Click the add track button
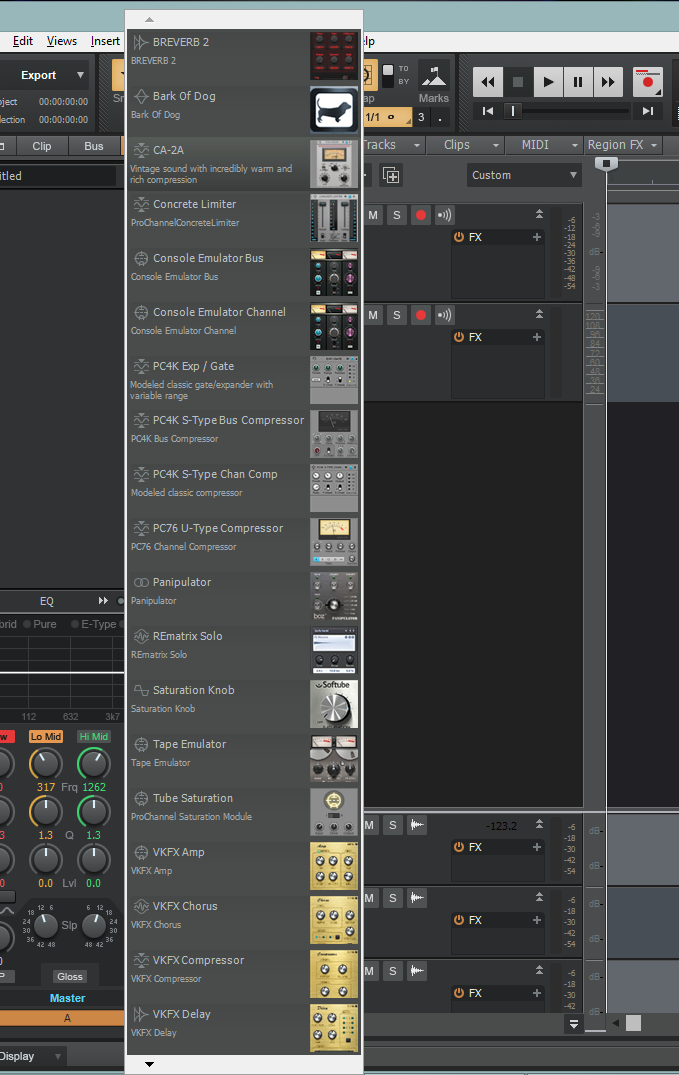The height and width of the screenshot is (1075, 679). 391,176
